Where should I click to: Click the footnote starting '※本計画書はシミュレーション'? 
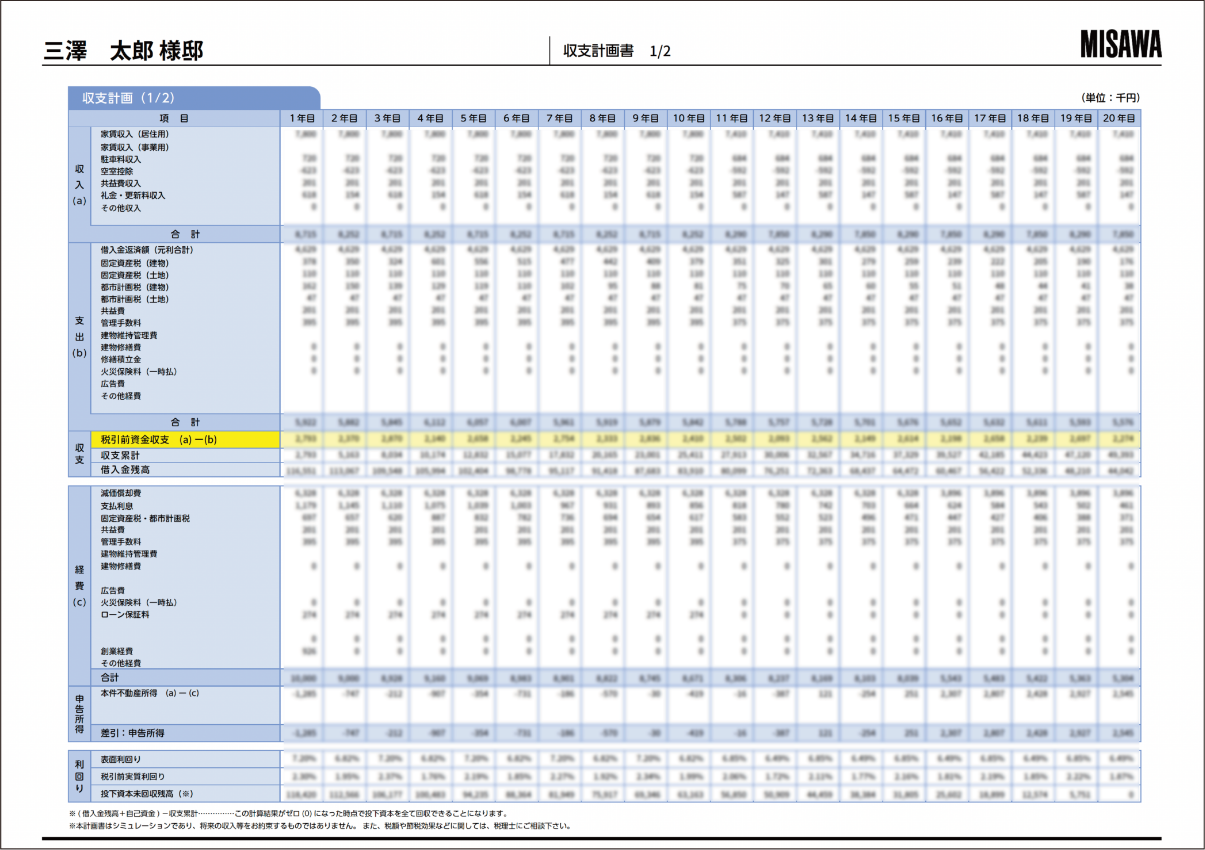320,826
